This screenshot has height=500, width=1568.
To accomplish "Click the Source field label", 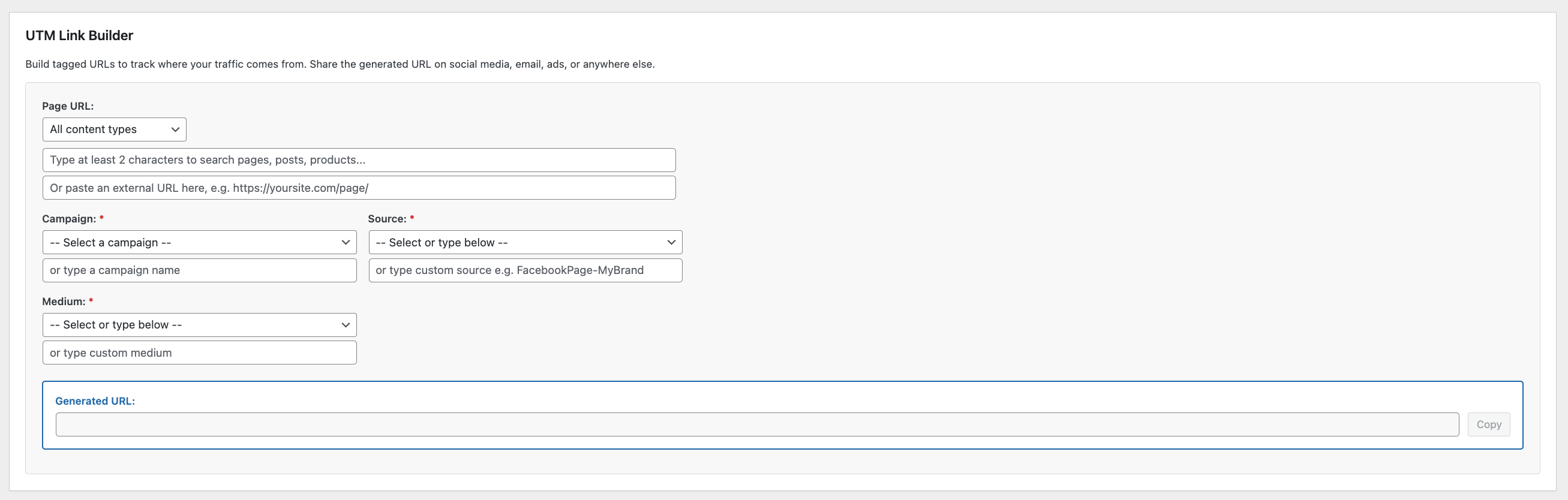I will 387,219.
